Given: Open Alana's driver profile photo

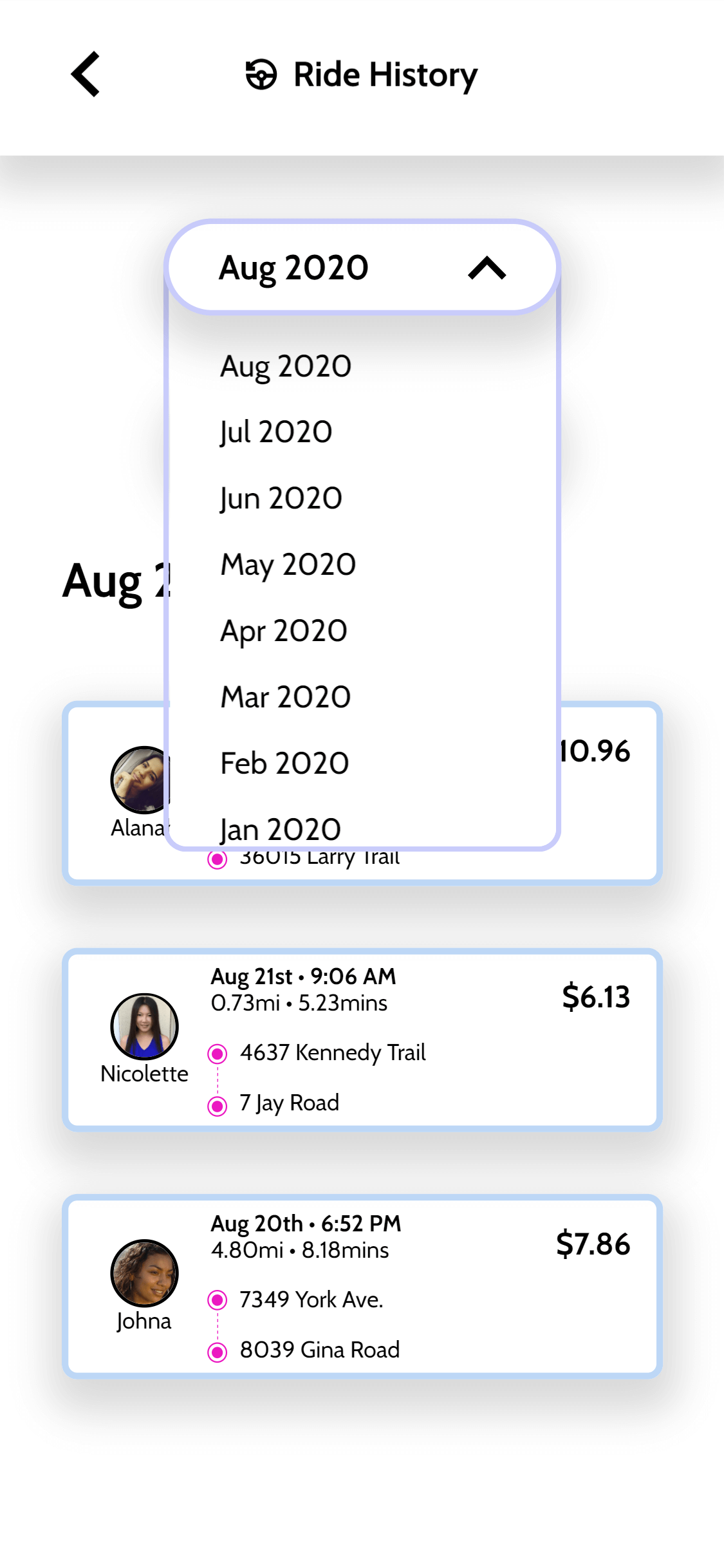Looking at the screenshot, I should tap(139, 779).
